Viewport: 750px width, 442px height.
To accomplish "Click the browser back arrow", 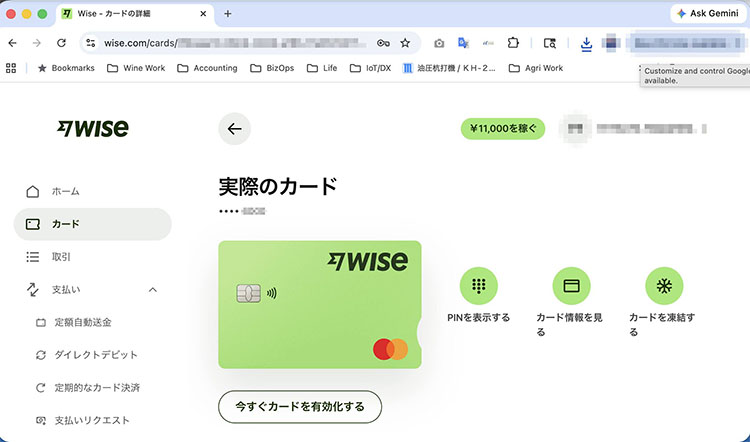I will click(x=13, y=43).
